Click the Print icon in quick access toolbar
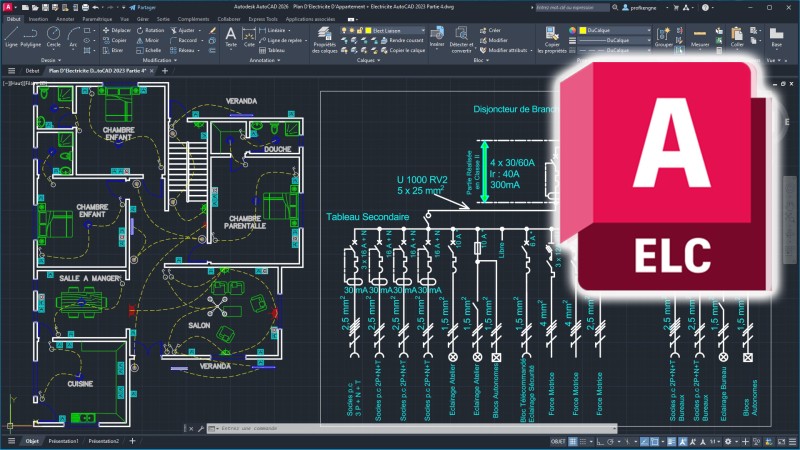 [x=85, y=8]
